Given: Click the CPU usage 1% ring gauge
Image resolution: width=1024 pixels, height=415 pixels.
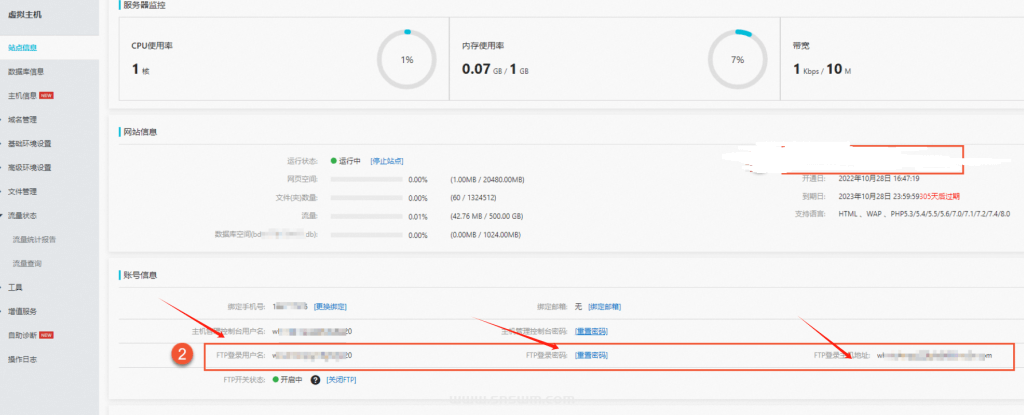Looking at the screenshot, I should (407, 59).
